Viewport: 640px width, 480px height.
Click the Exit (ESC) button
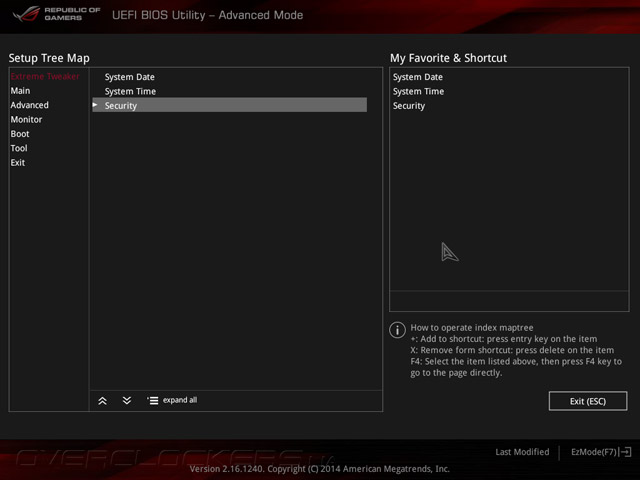[x=588, y=401]
